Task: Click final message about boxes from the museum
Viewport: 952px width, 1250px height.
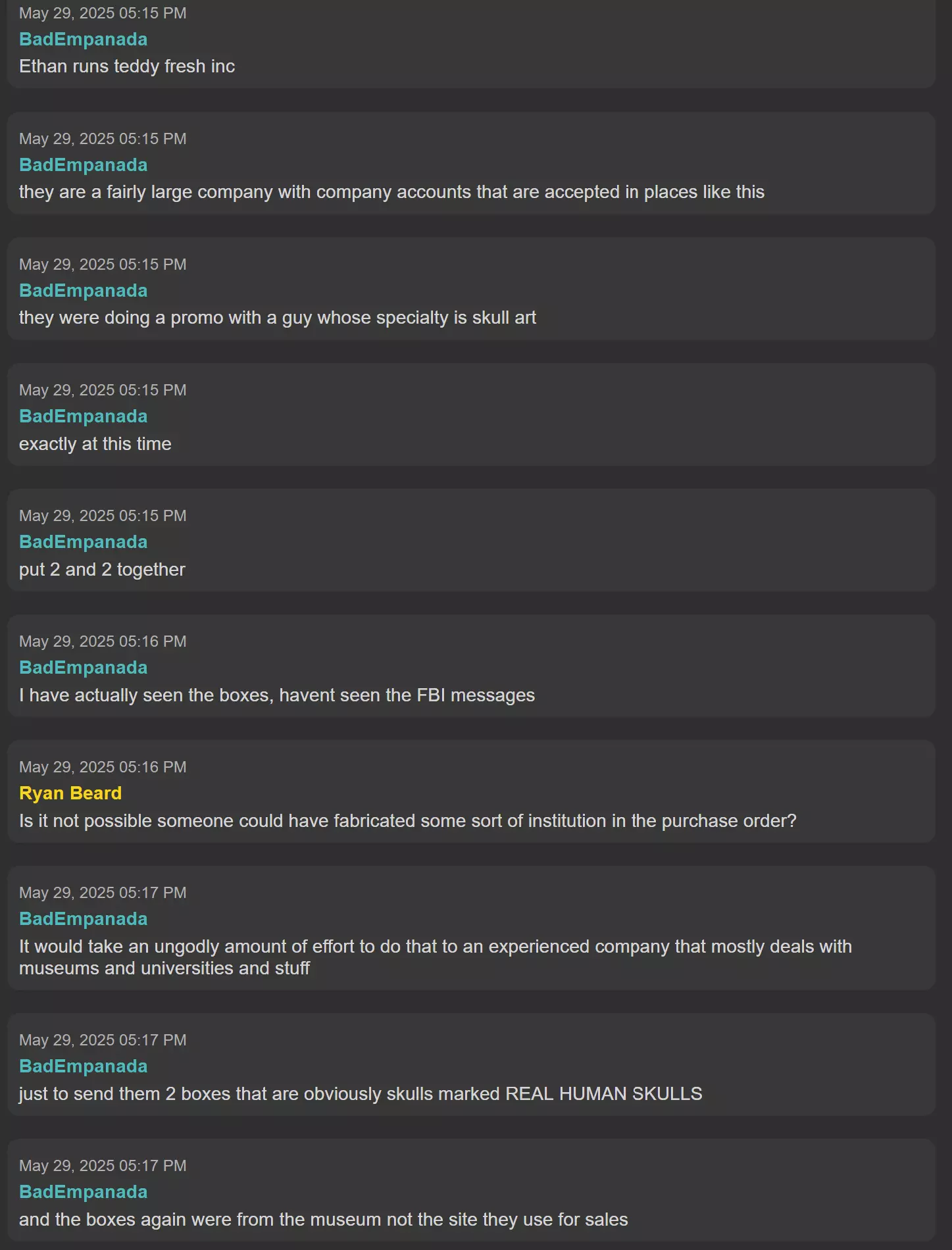Action: pos(324,1220)
